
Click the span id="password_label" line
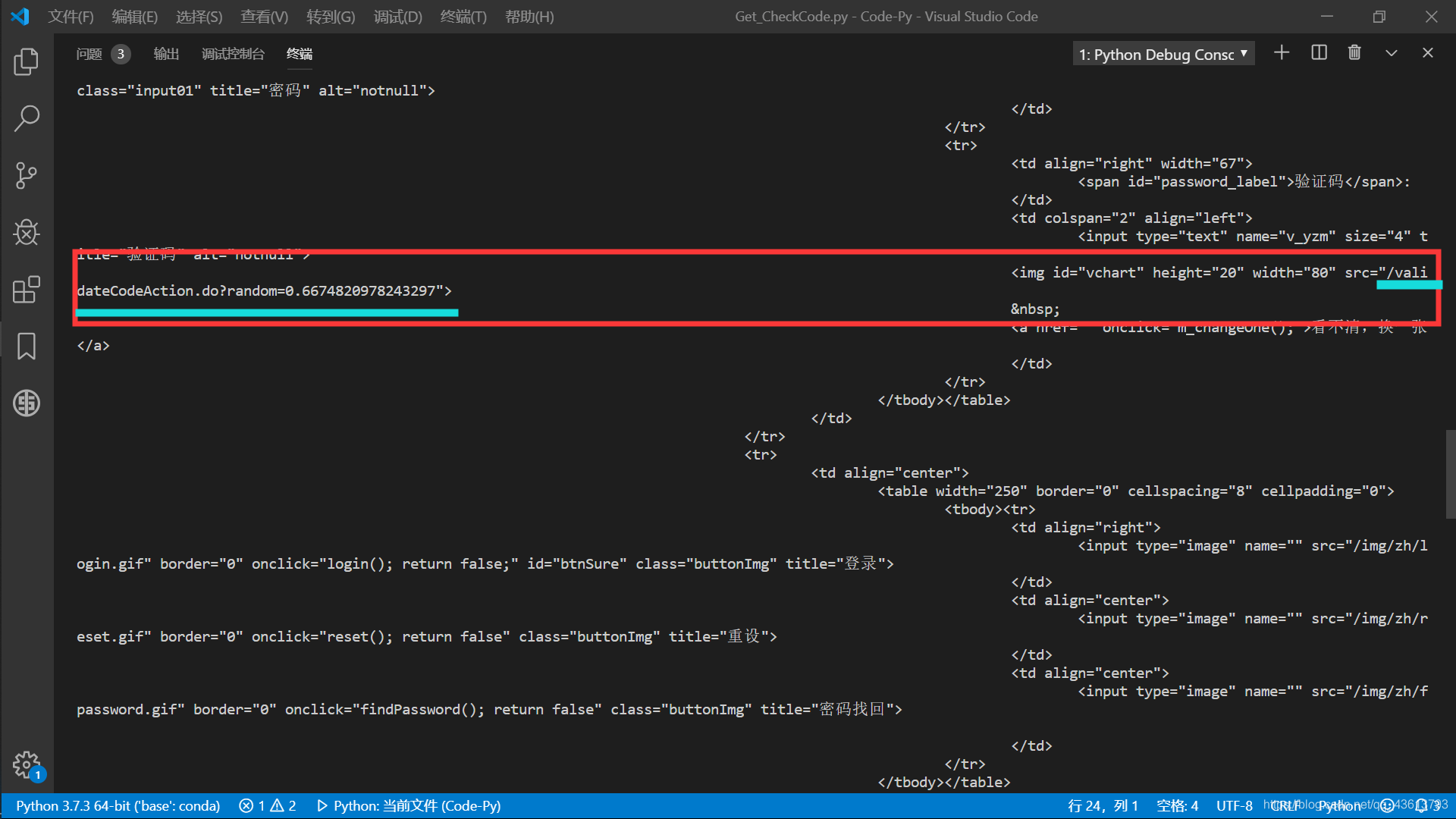click(1244, 181)
